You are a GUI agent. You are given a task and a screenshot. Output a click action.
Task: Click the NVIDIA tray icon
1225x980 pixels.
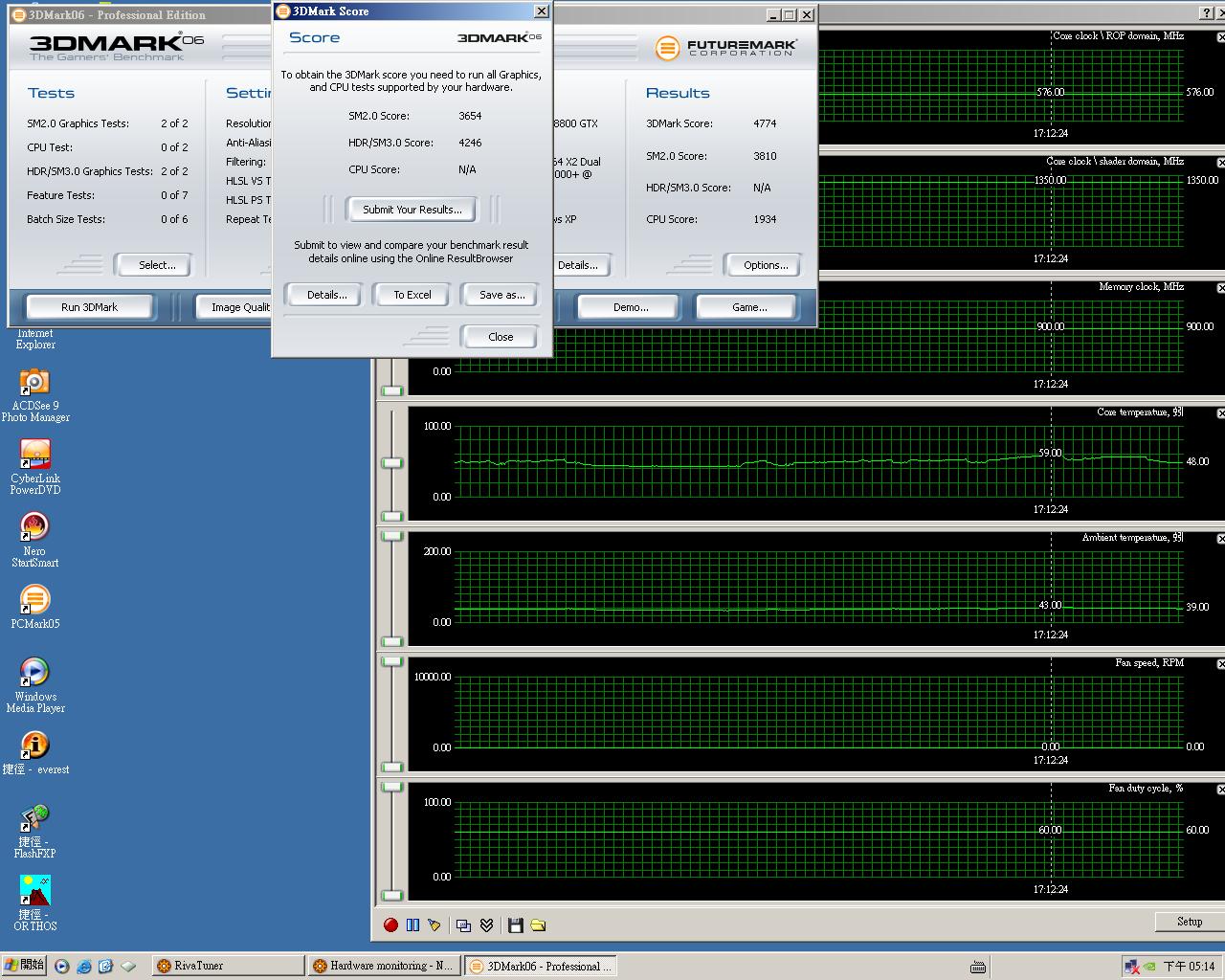pos(1149,967)
